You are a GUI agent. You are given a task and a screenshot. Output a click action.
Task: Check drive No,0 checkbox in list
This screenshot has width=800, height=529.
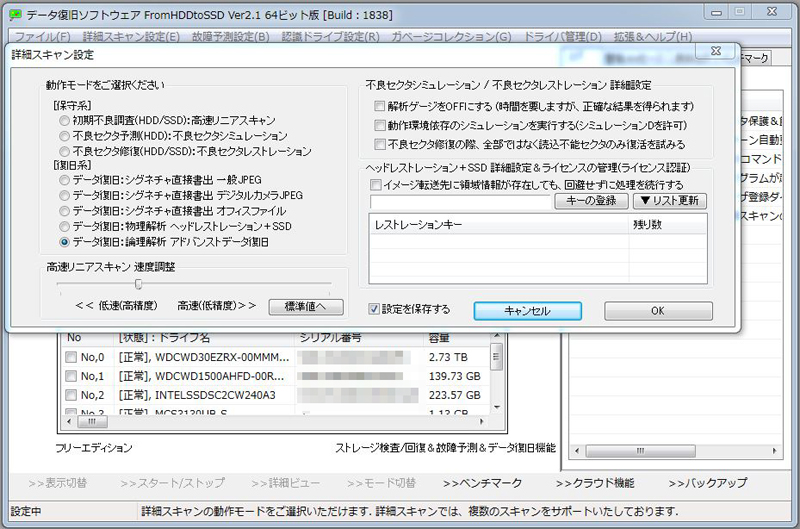(71, 358)
